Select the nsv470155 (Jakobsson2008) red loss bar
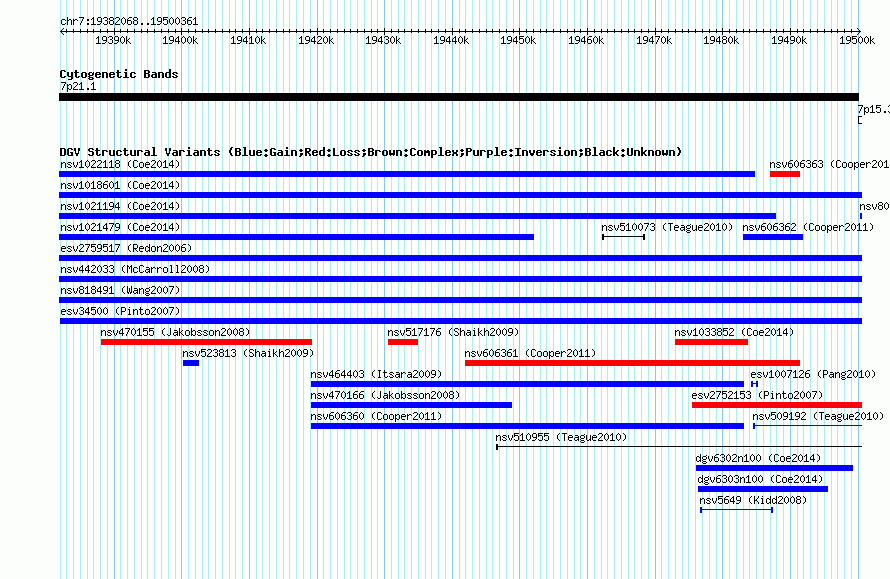 [207, 342]
